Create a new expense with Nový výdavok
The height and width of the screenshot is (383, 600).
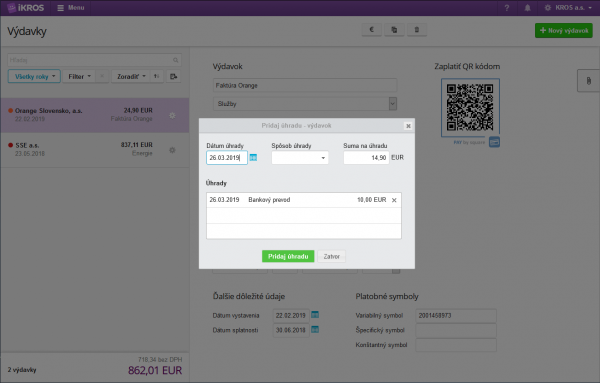[x=564, y=31]
